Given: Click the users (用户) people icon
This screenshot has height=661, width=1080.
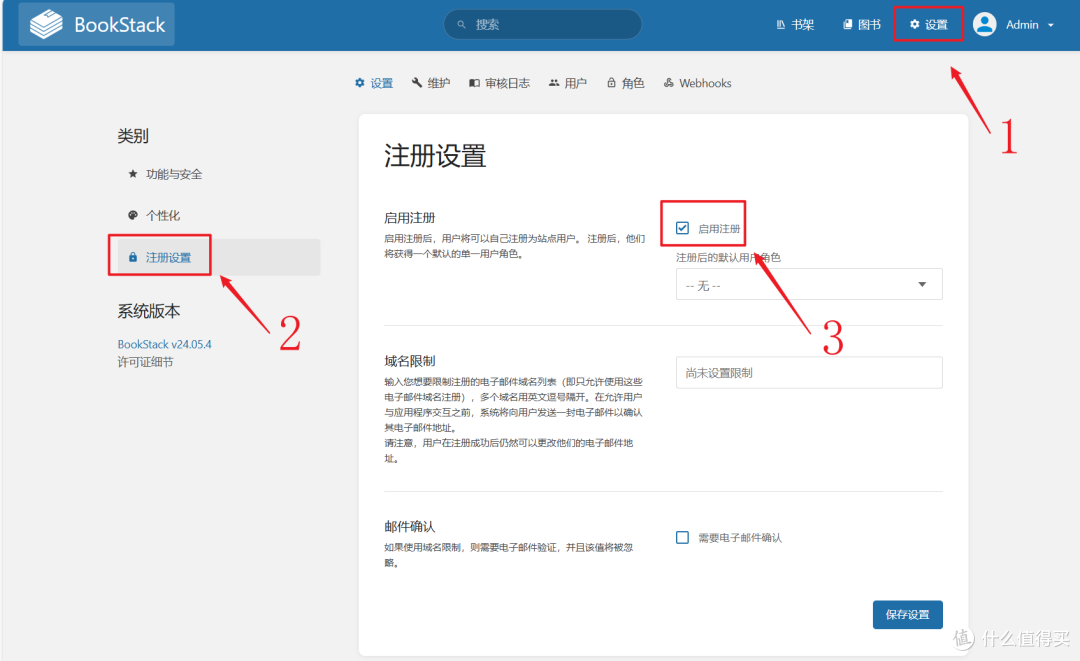Looking at the screenshot, I should (554, 83).
